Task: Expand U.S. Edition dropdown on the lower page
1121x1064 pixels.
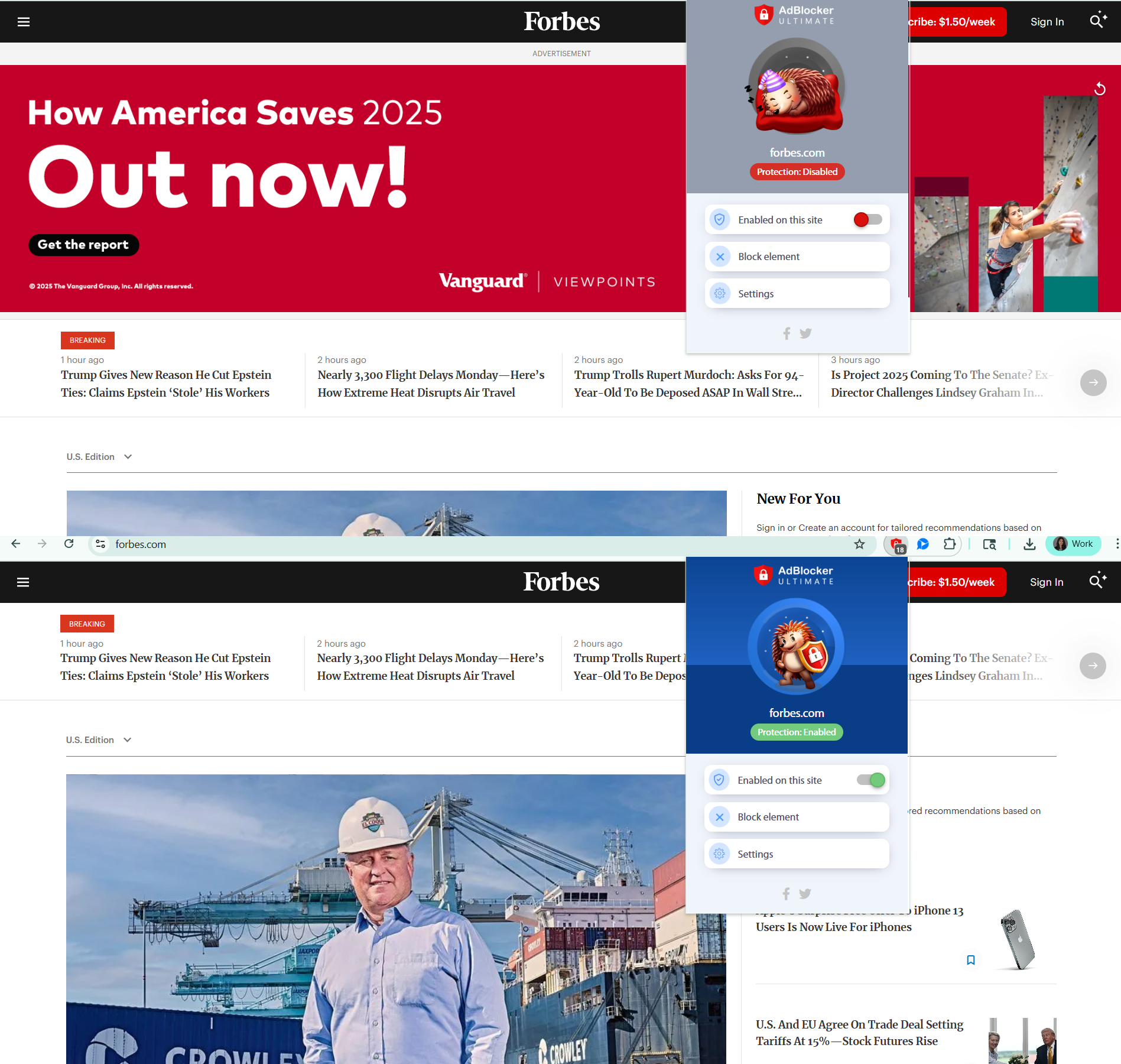Action: tap(99, 740)
